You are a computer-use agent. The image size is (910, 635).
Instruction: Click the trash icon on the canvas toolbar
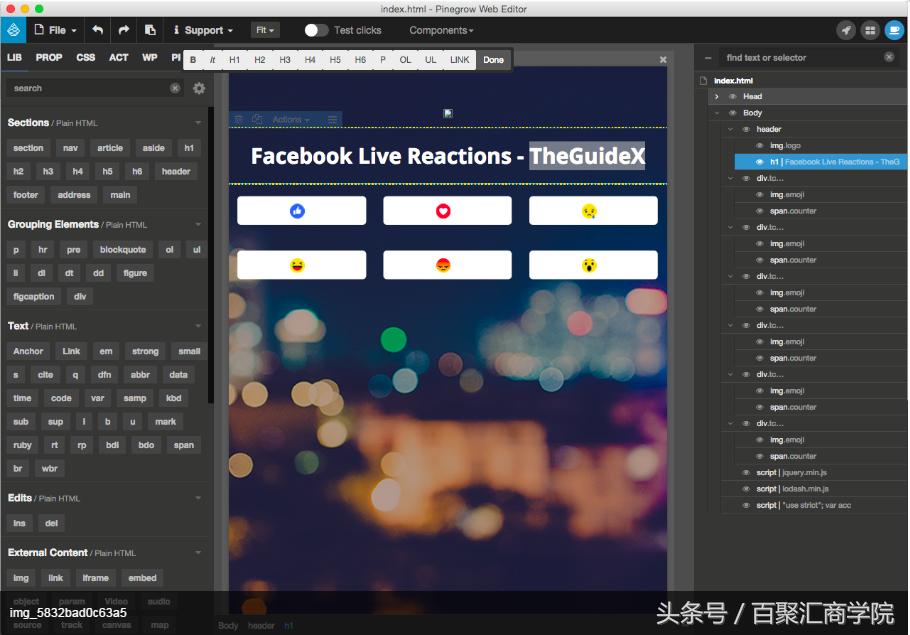238,118
